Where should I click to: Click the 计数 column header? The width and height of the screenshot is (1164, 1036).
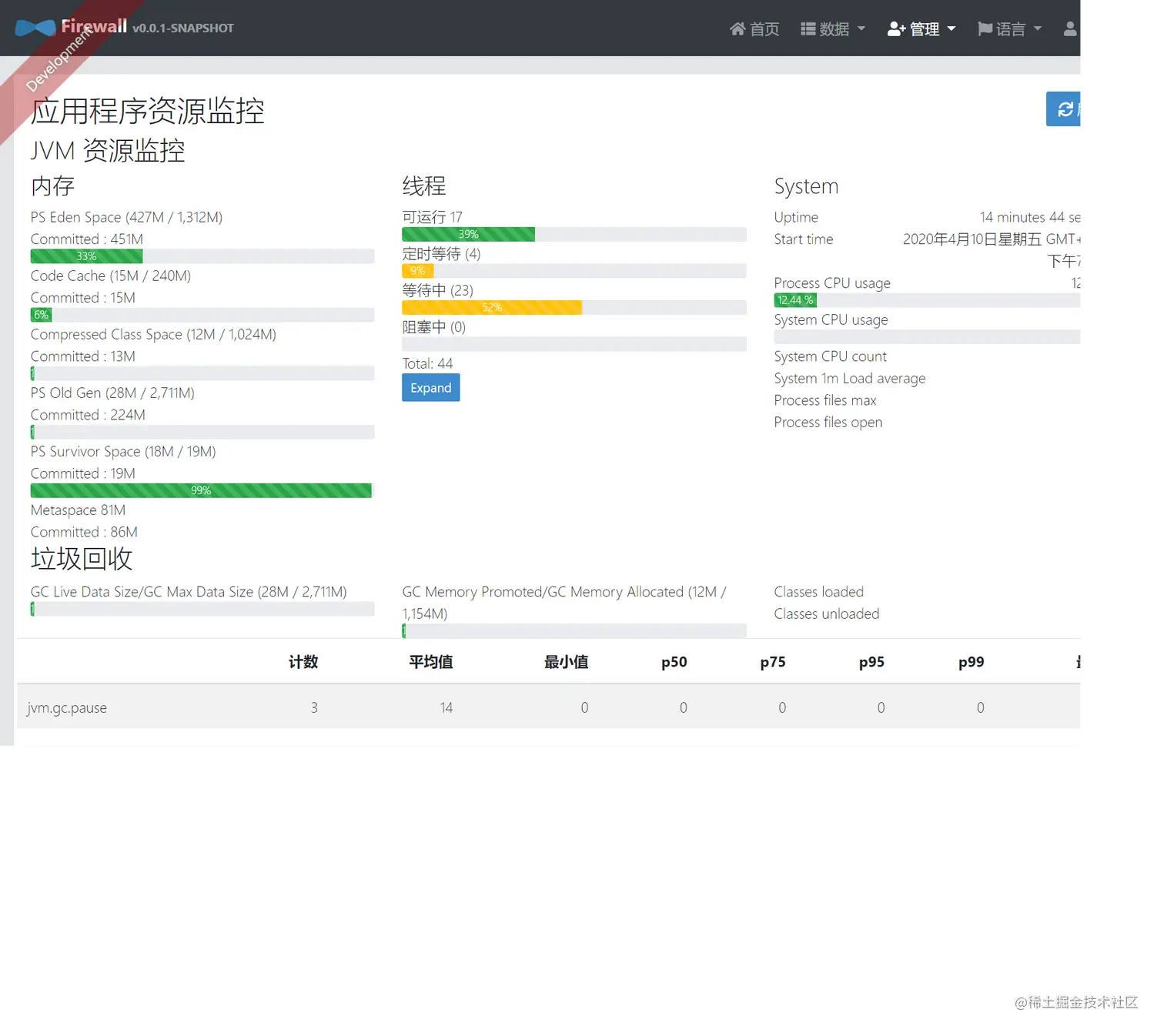(x=303, y=662)
